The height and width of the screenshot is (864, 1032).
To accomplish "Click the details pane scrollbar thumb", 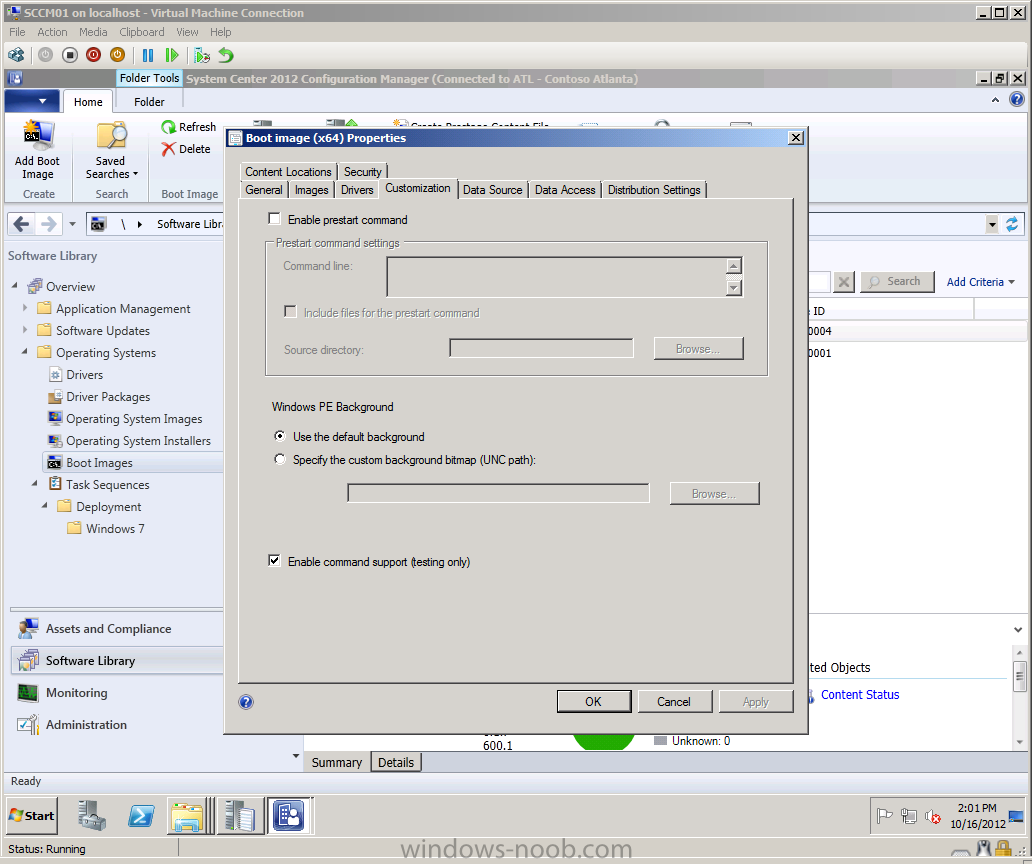I will point(1019,676).
